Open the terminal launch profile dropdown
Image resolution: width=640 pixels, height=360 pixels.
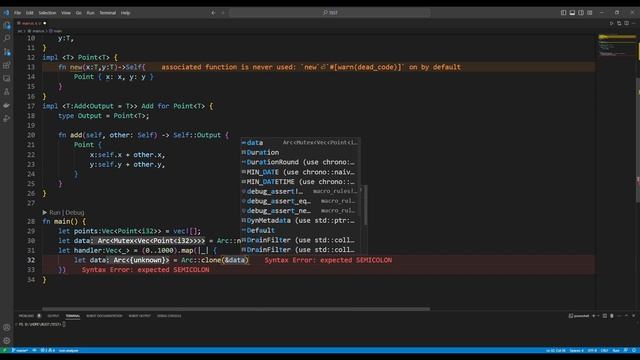point(598,316)
